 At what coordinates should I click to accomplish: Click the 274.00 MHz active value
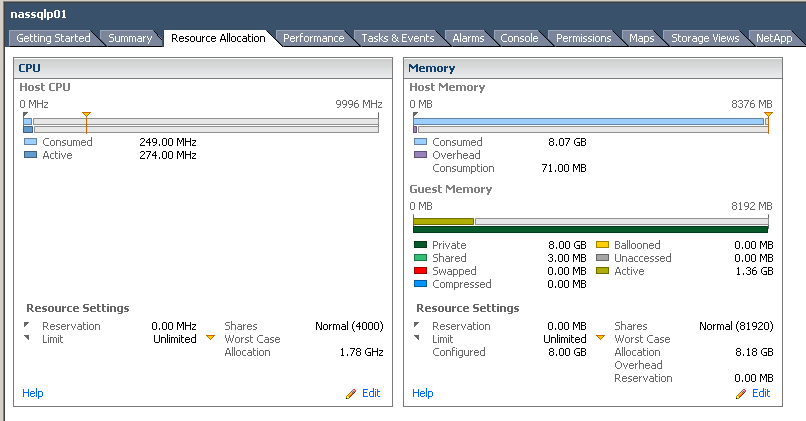pos(168,155)
